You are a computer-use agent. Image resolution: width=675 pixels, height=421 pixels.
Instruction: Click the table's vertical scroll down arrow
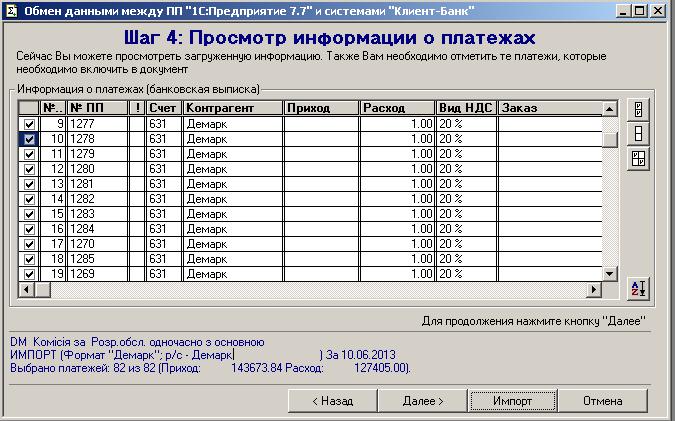tap(609, 274)
